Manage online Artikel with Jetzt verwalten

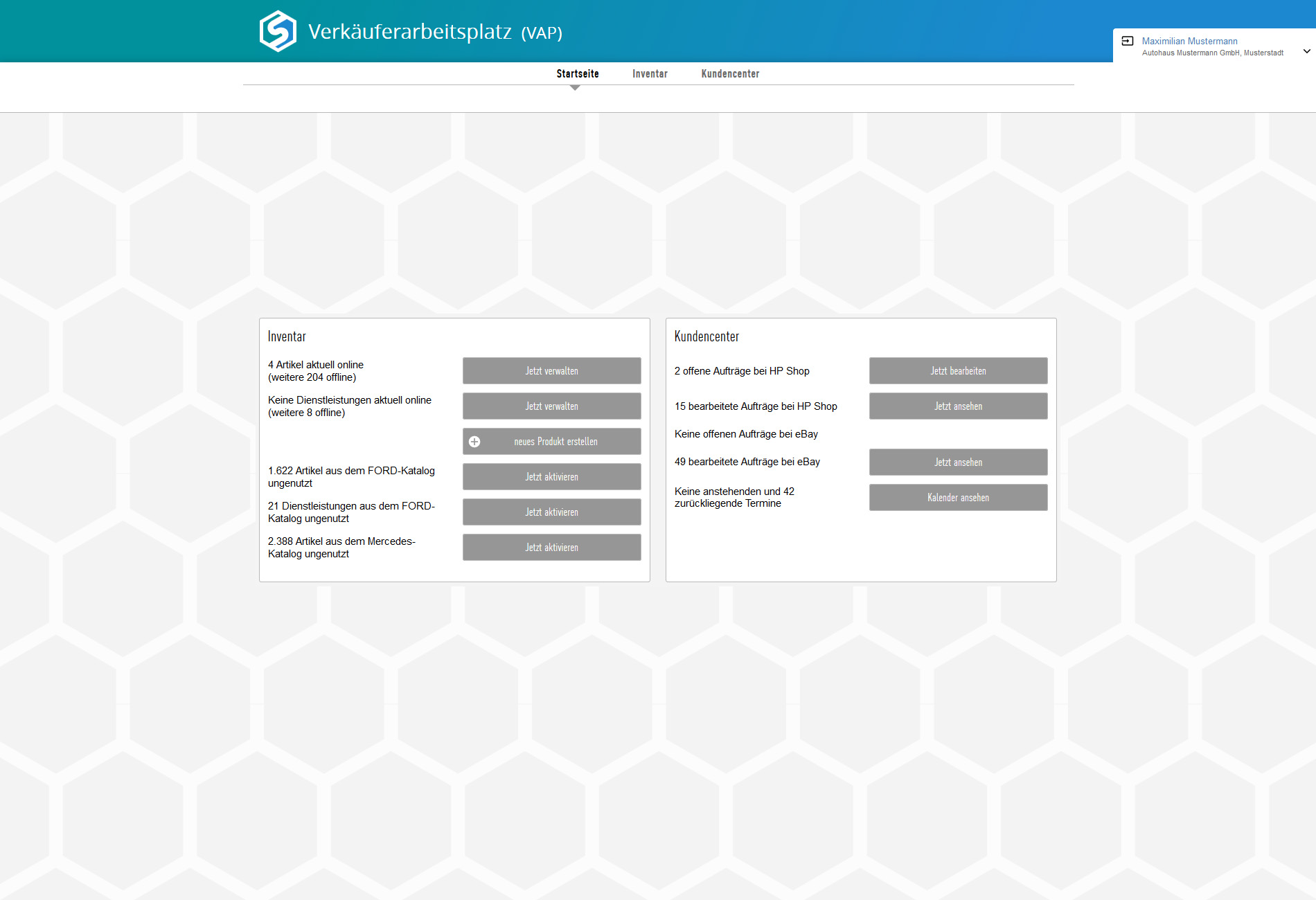[551, 371]
